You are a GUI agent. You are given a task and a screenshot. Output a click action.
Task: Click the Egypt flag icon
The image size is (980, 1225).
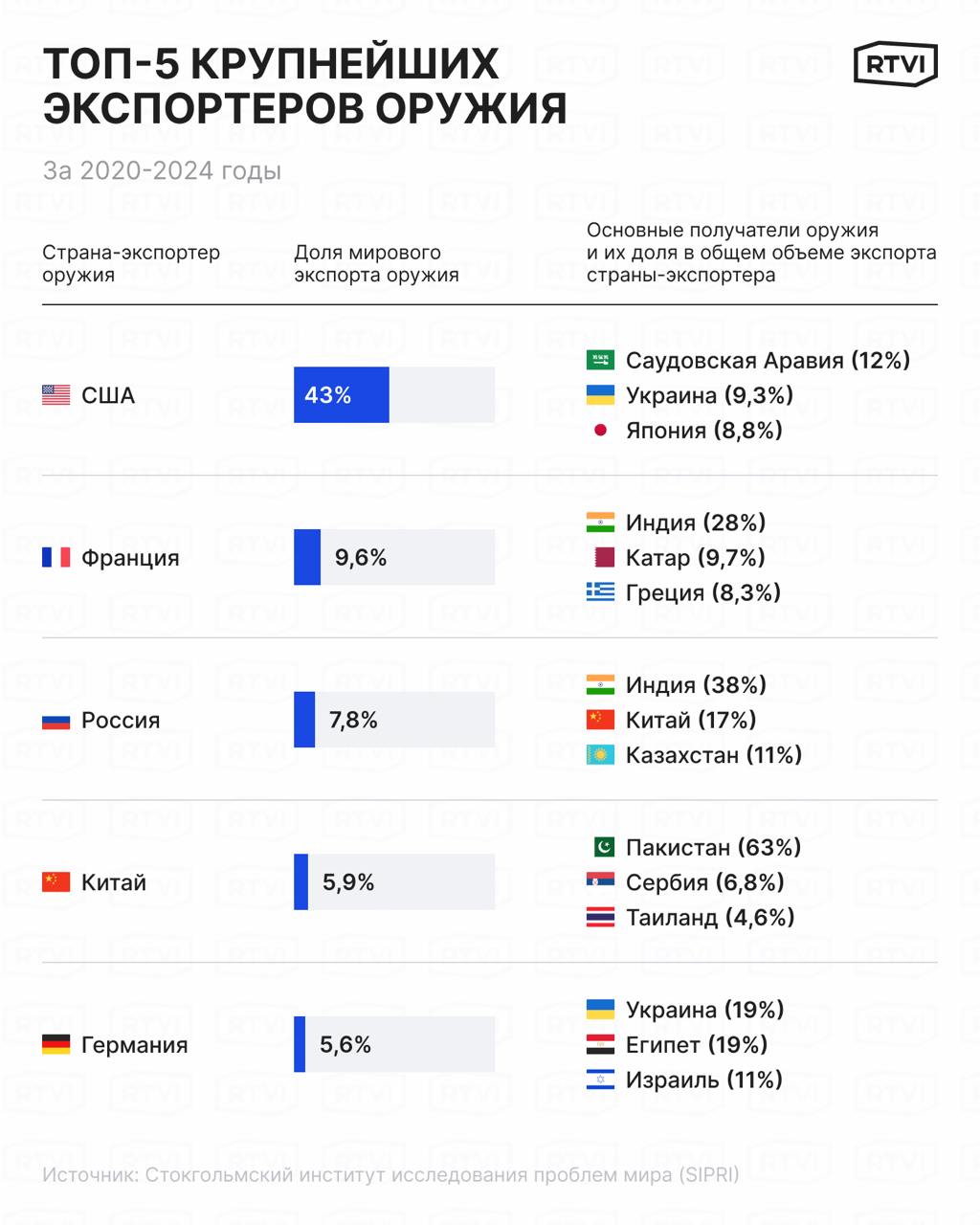pos(600,1045)
